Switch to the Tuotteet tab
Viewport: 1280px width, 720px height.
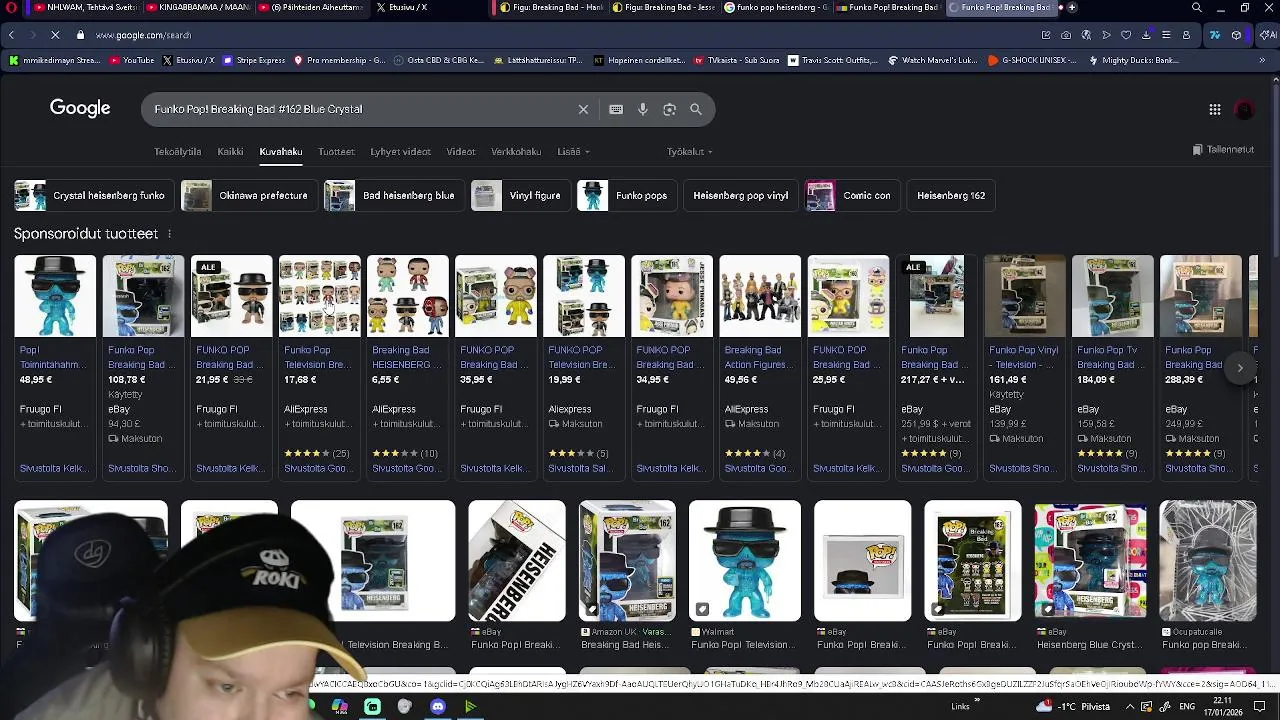click(x=336, y=152)
